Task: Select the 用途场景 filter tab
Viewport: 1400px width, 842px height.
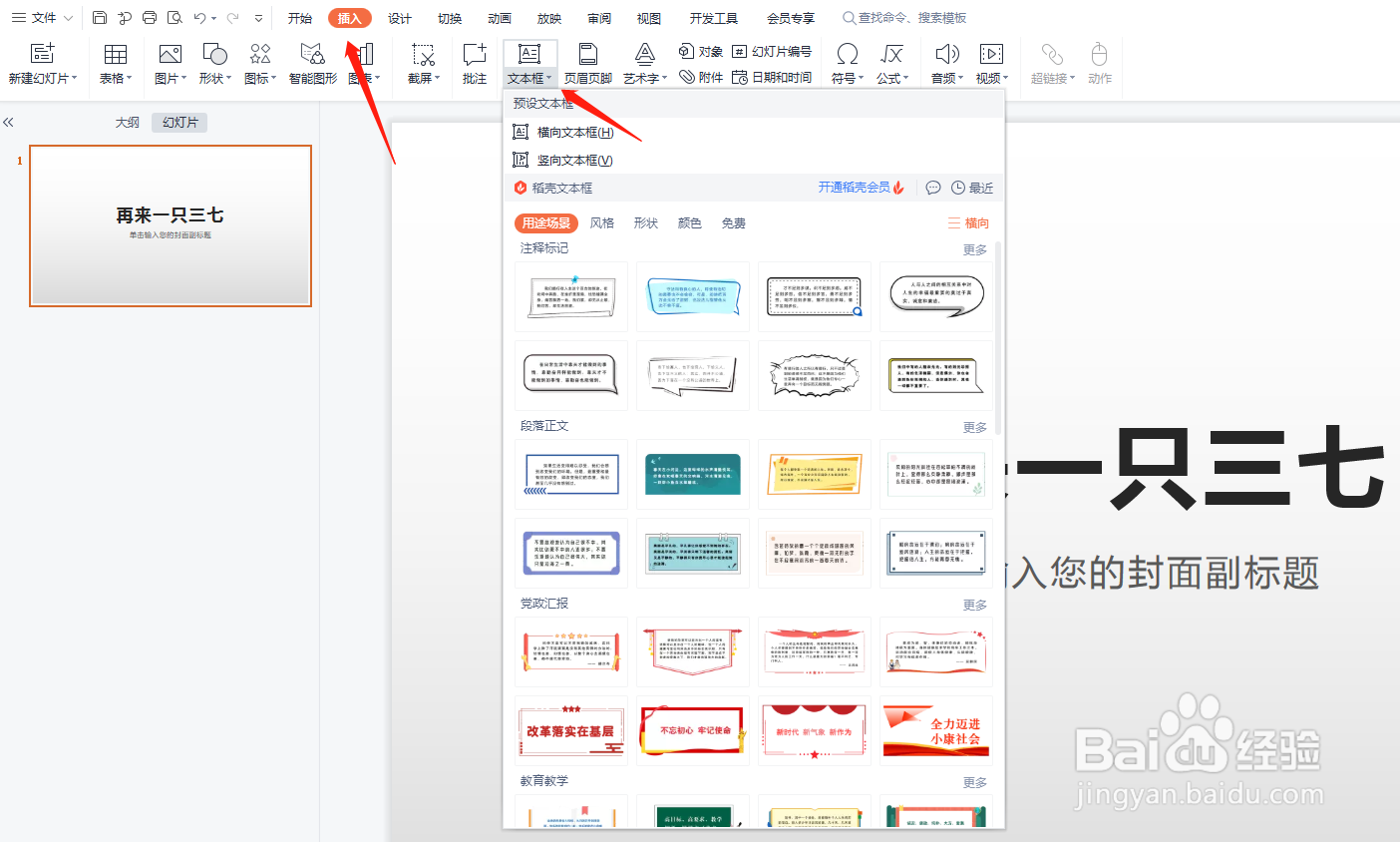Action: click(546, 223)
